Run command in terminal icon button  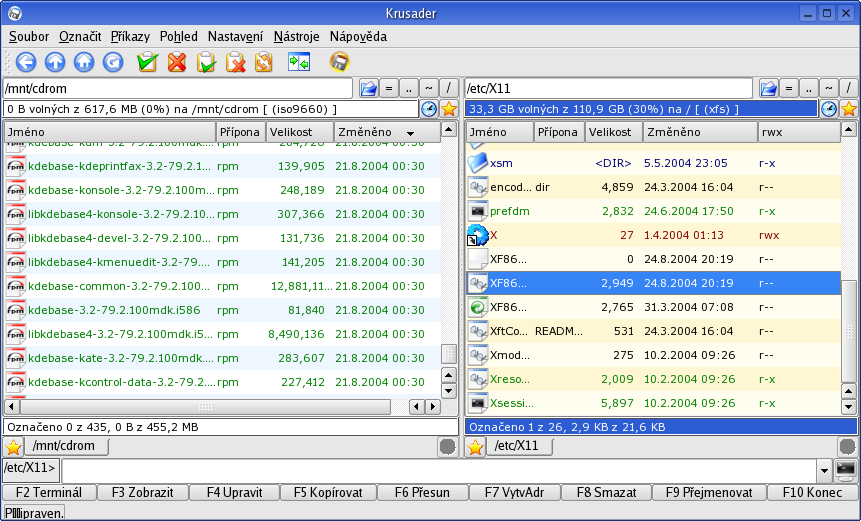click(846, 470)
